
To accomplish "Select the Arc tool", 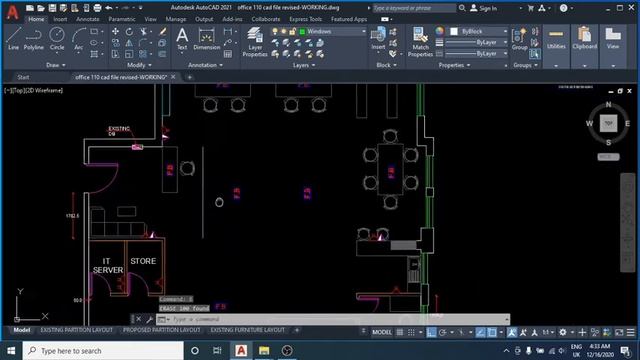I will coord(78,39).
